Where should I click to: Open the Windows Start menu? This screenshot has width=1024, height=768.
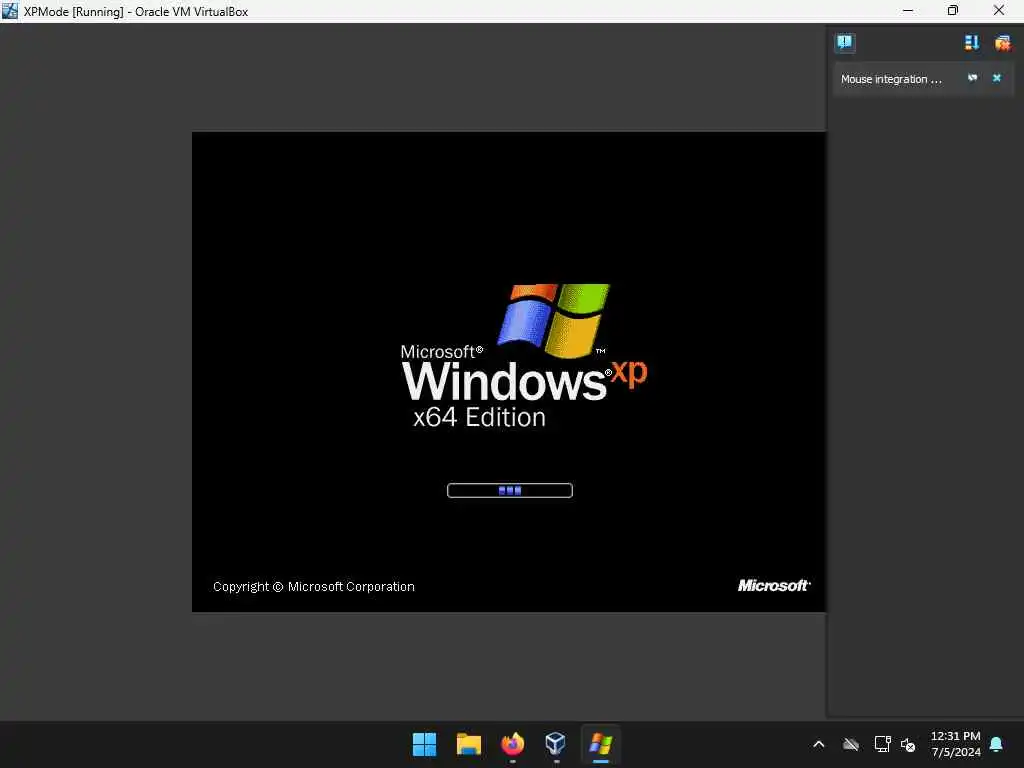[x=424, y=744]
